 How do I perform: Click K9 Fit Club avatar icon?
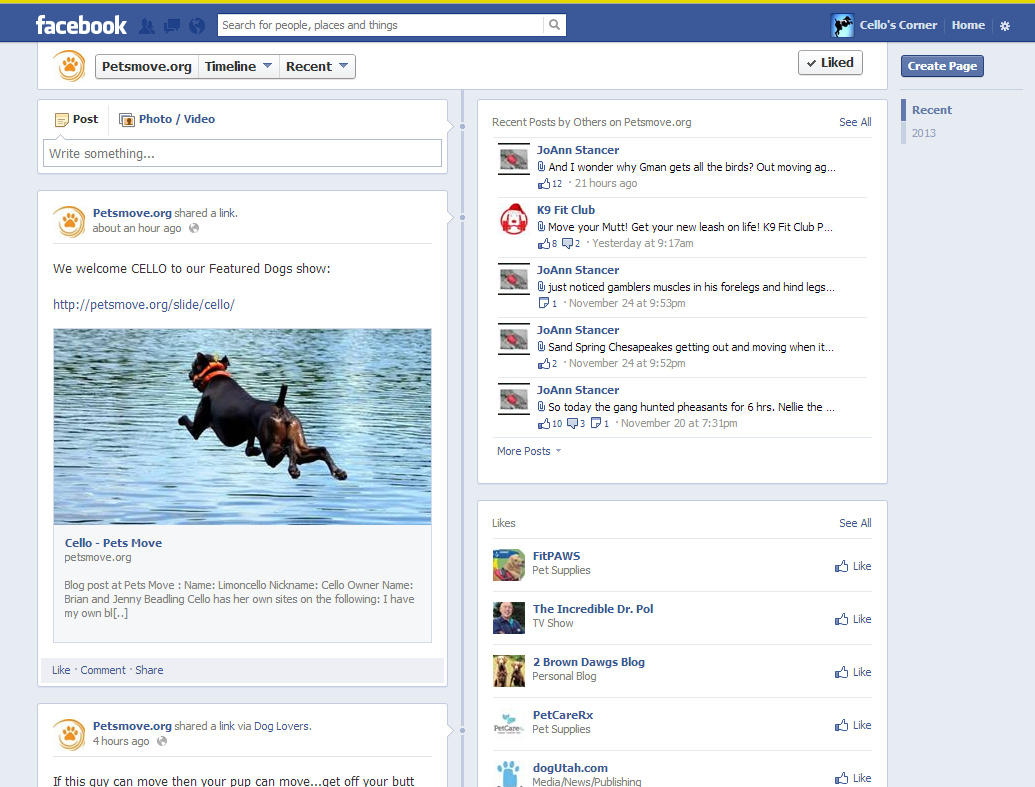(x=514, y=219)
